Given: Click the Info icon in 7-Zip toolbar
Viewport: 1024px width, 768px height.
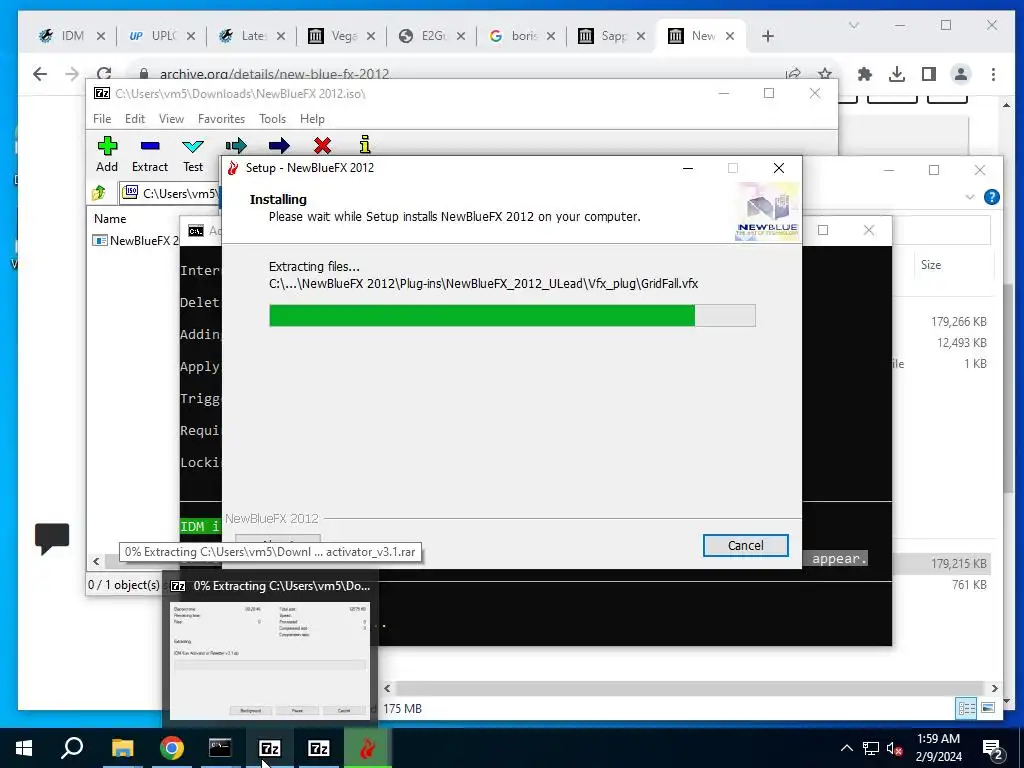Looking at the screenshot, I should (x=365, y=144).
